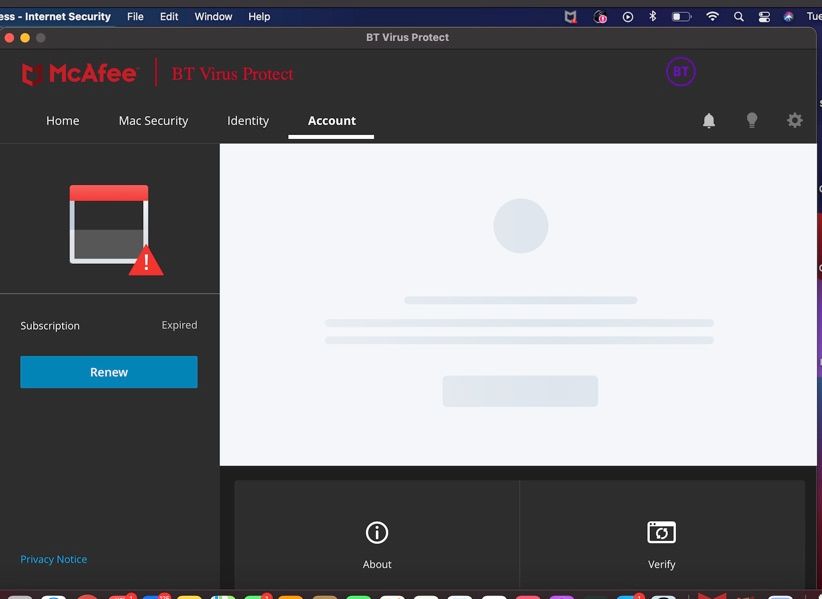Viewport: 822px width, 599px height.
Task: Click the About info icon
Action: (x=377, y=533)
